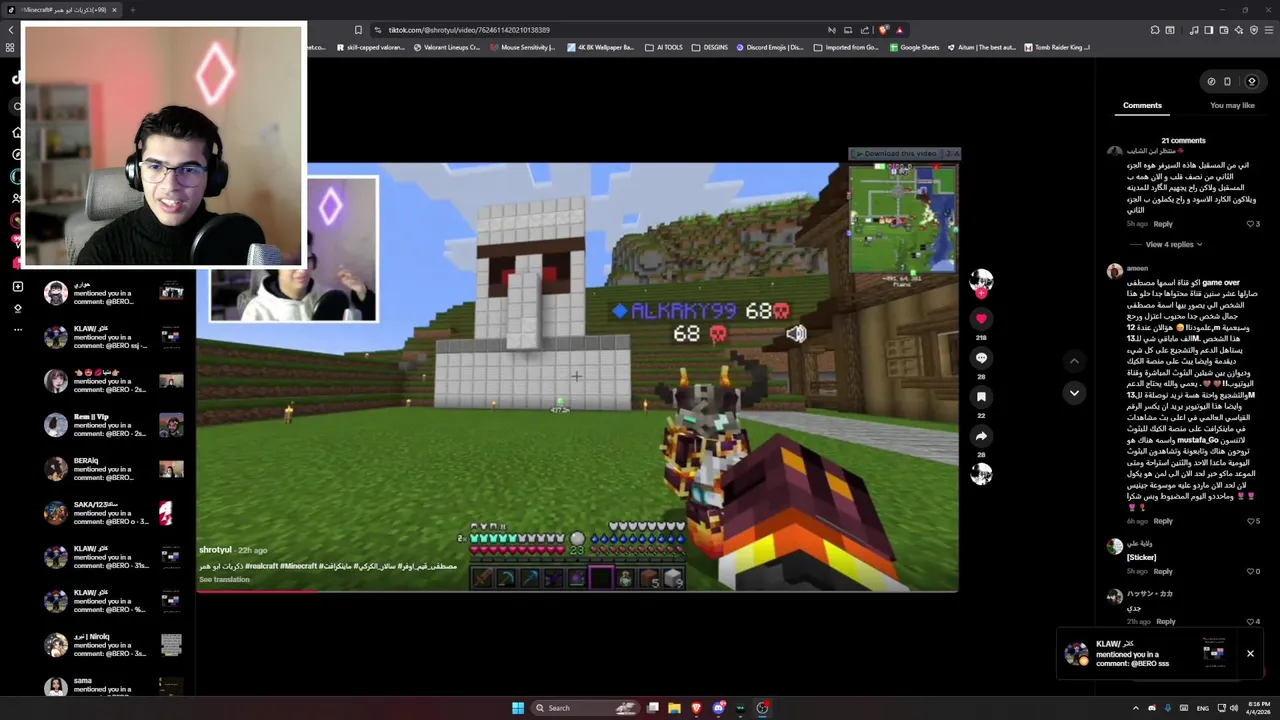1280x720 pixels.
Task: Go back with the browser back arrow
Action: [10, 30]
